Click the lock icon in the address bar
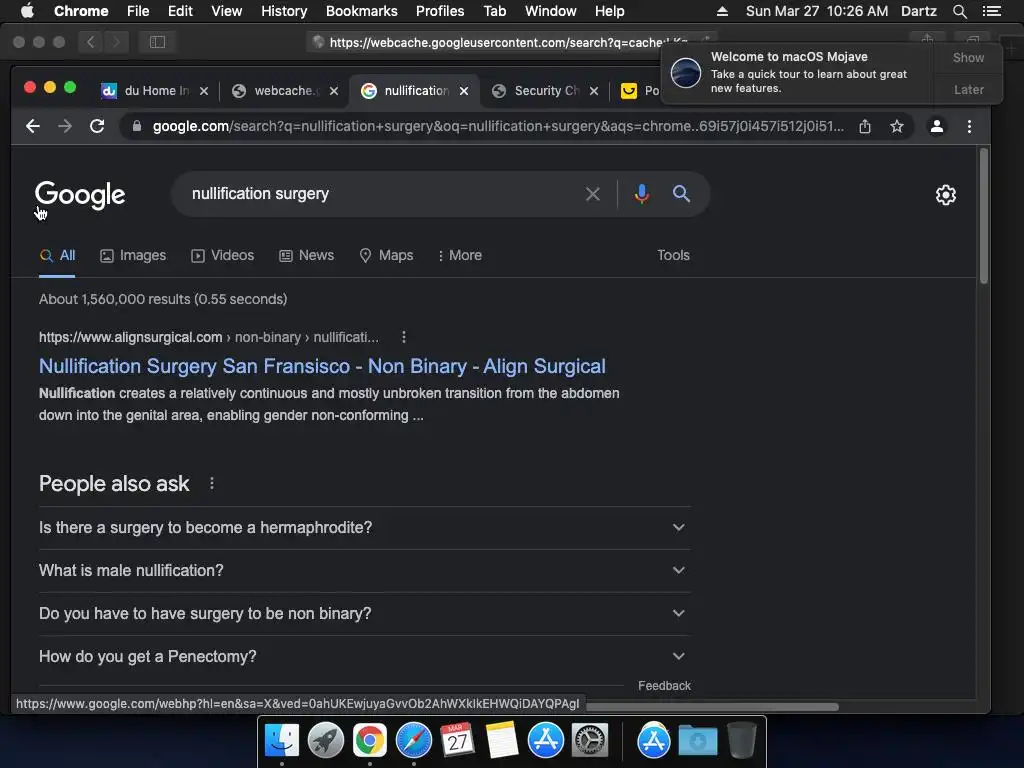1024x768 pixels. (136, 126)
